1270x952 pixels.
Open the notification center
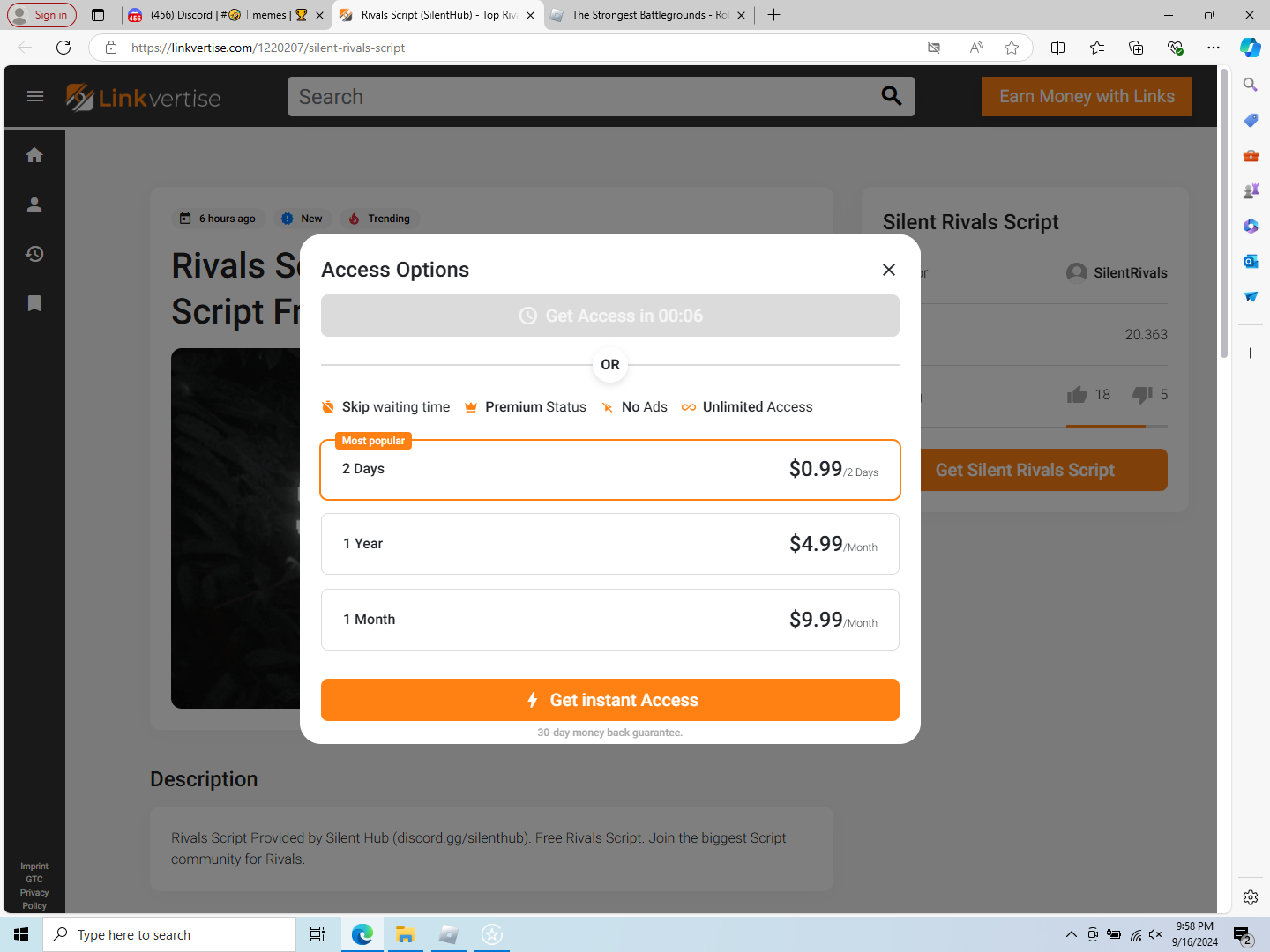coord(1243,935)
